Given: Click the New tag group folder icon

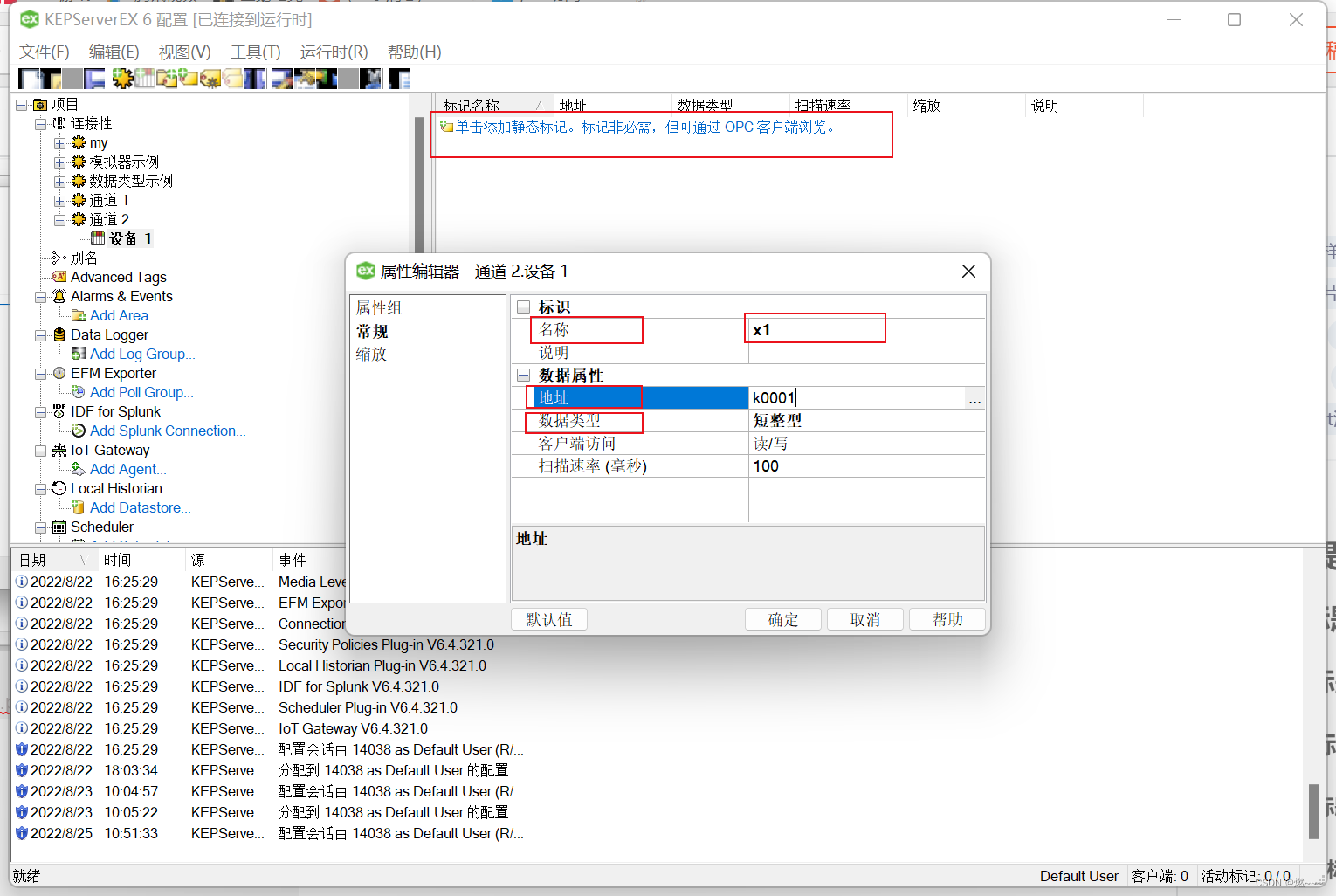Looking at the screenshot, I should tap(167, 79).
